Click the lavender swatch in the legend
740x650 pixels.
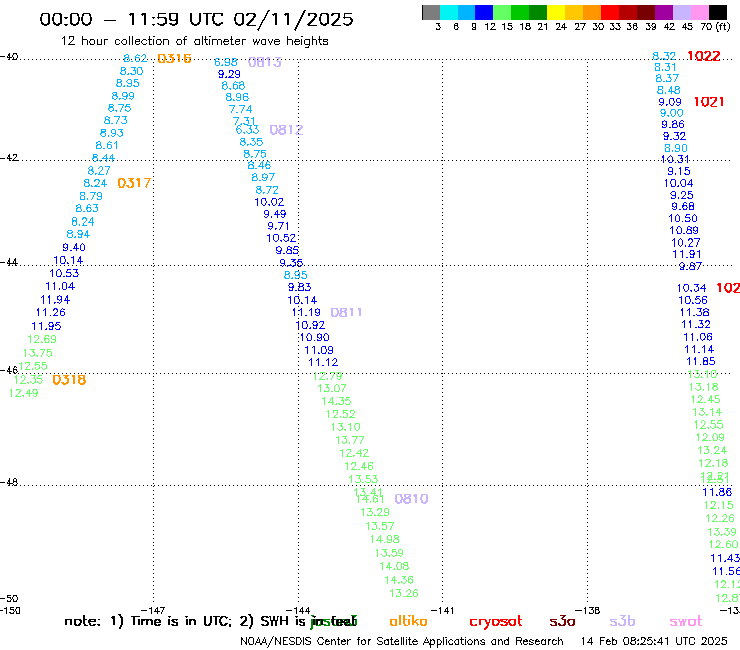pos(681,12)
